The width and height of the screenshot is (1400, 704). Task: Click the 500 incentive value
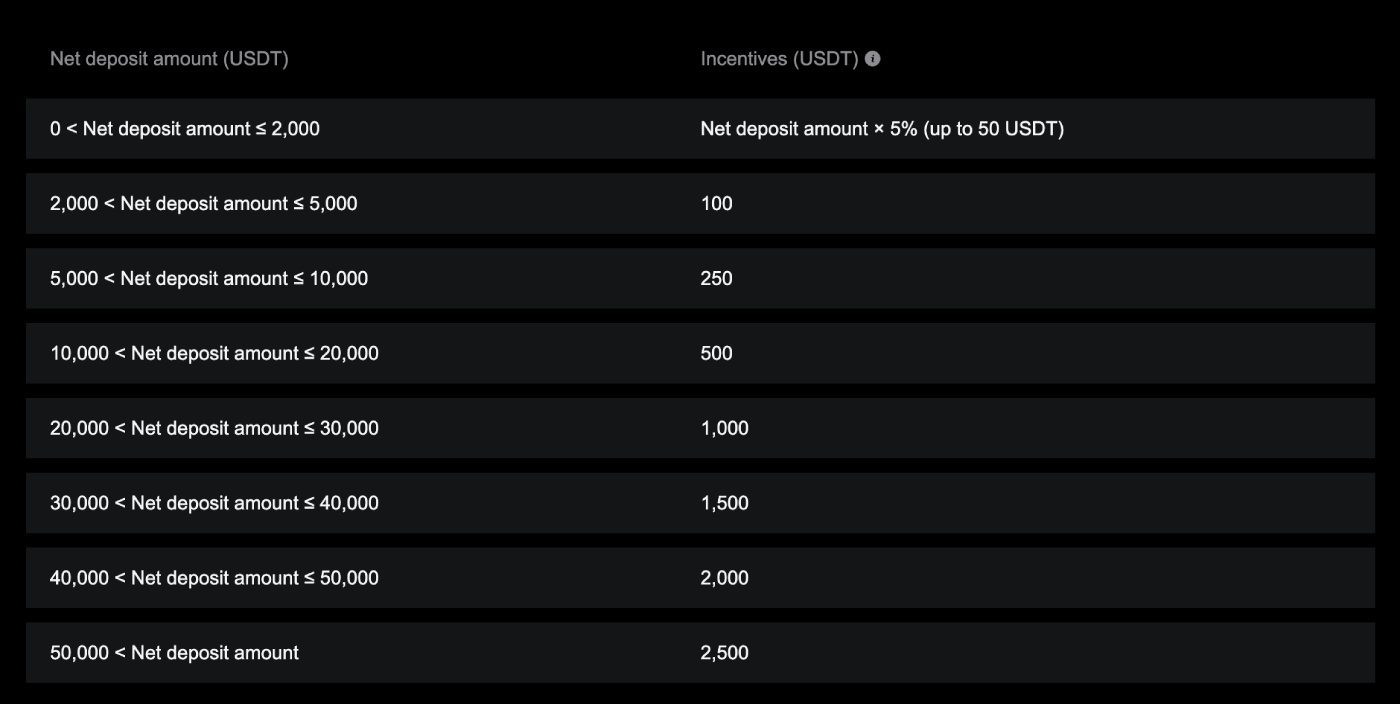point(716,354)
